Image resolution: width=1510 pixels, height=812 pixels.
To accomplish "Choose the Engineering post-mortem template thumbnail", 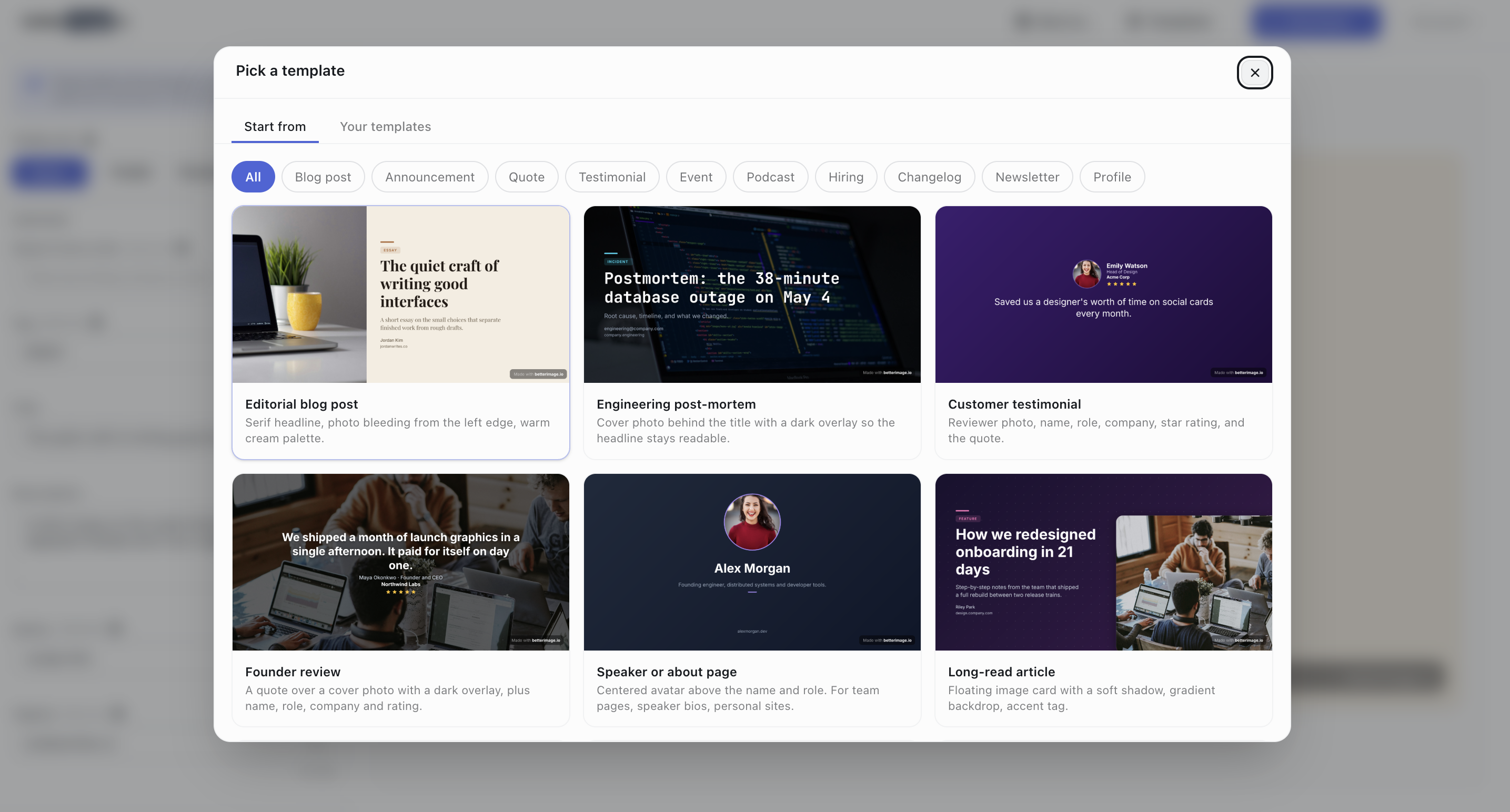I will click(752, 294).
